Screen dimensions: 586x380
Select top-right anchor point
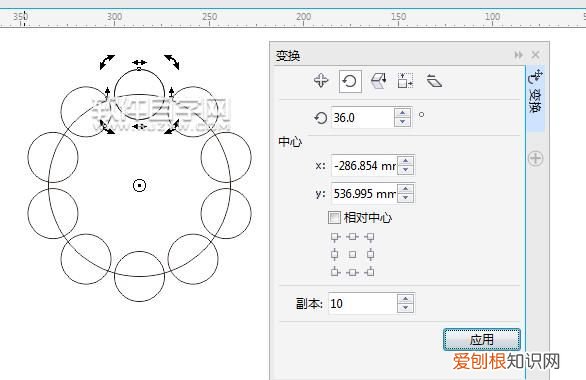(370, 237)
